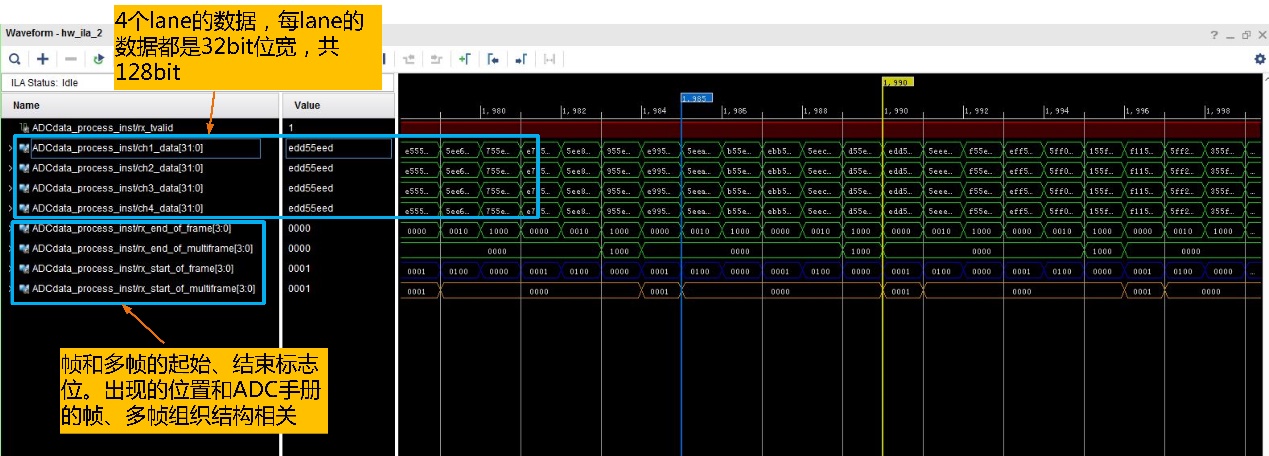Expand the rx_end_of_frame[3:0] bus
This screenshot has width=1269, height=456.
pos(11,228)
